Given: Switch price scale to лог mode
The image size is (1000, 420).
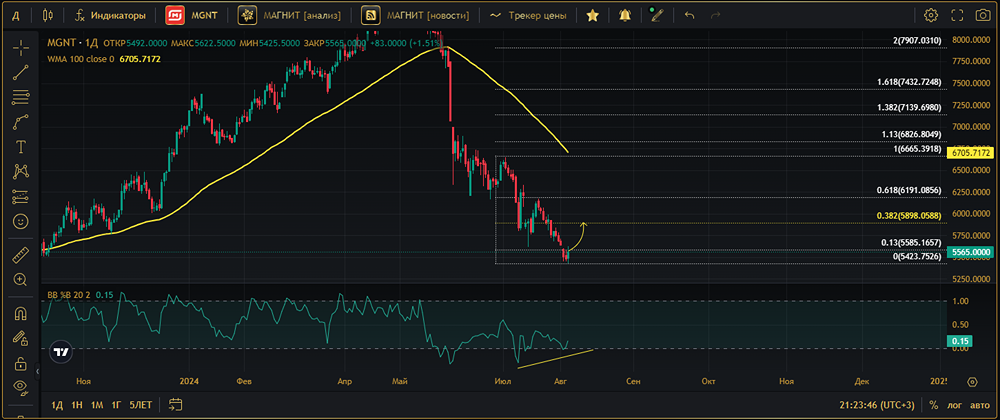Looking at the screenshot, I should pos(955,405).
